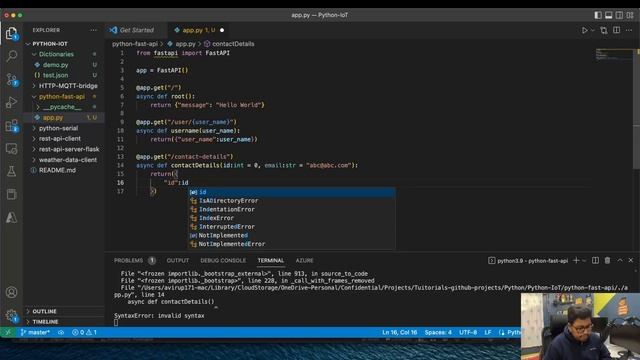Close the bottom panel
This screenshot has width=640, height=360.
click(x=631, y=260)
